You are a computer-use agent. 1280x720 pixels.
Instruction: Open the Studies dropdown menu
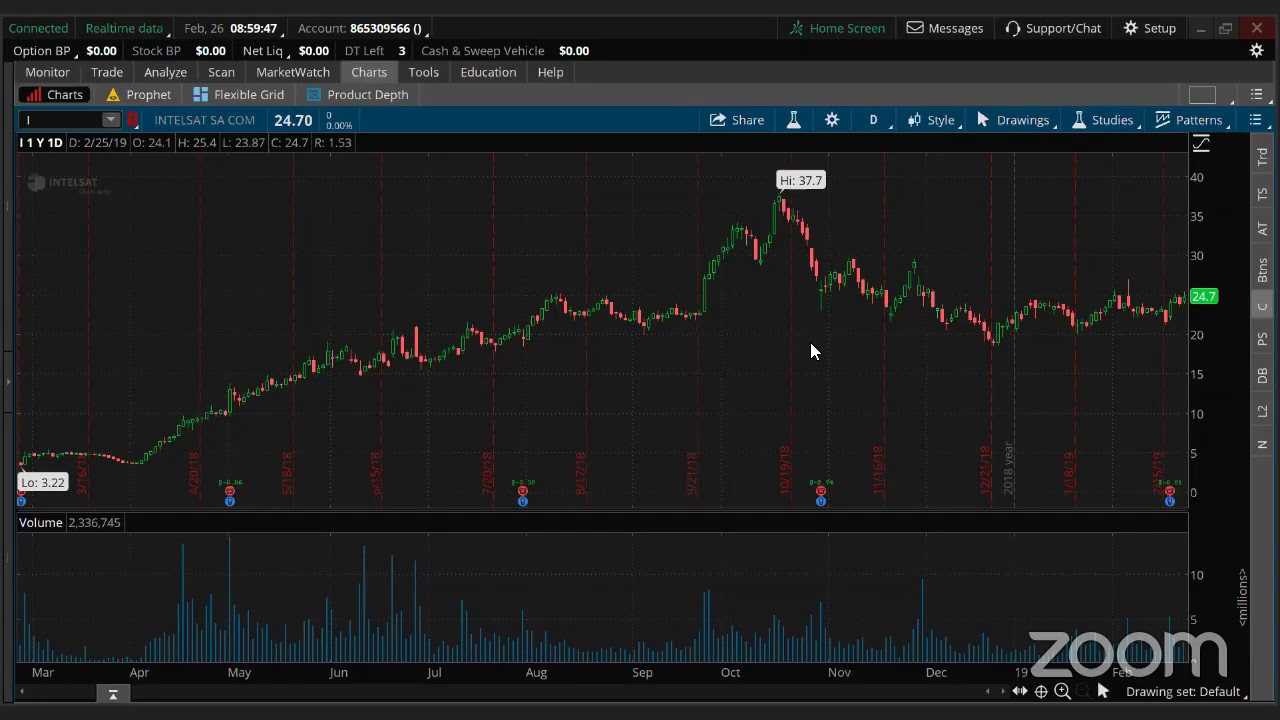click(x=1105, y=120)
